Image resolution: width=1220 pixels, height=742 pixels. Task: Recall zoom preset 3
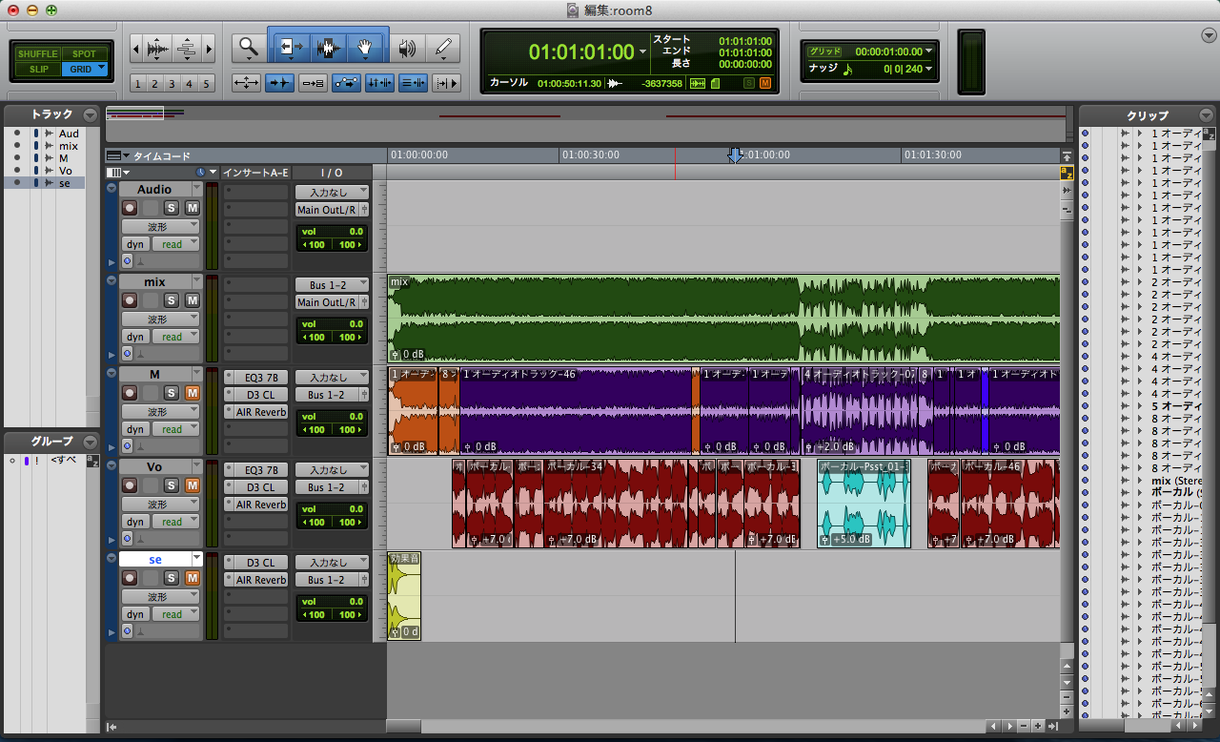pyautogui.click(x=172, y=84)
